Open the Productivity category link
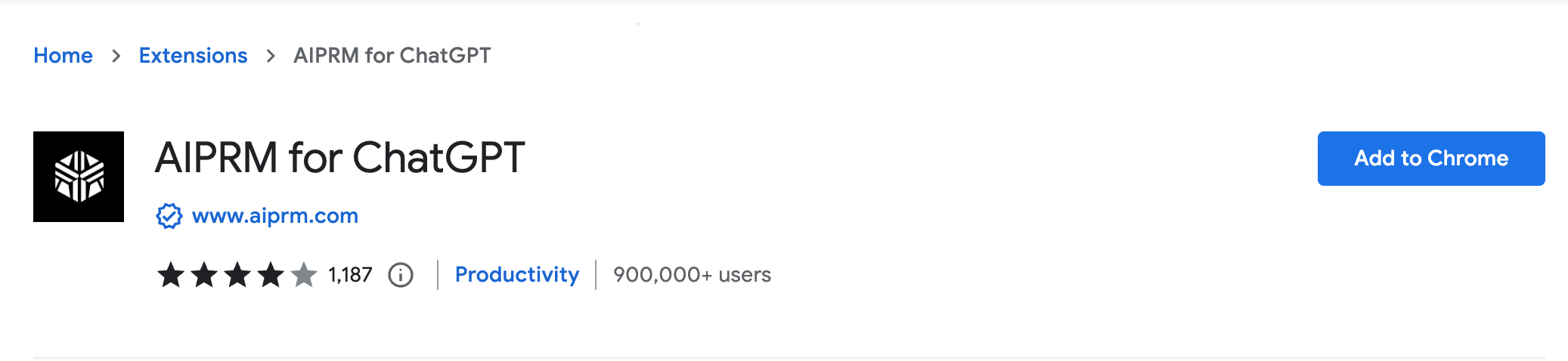1568x361 pixels. click(x=517, y=275)
